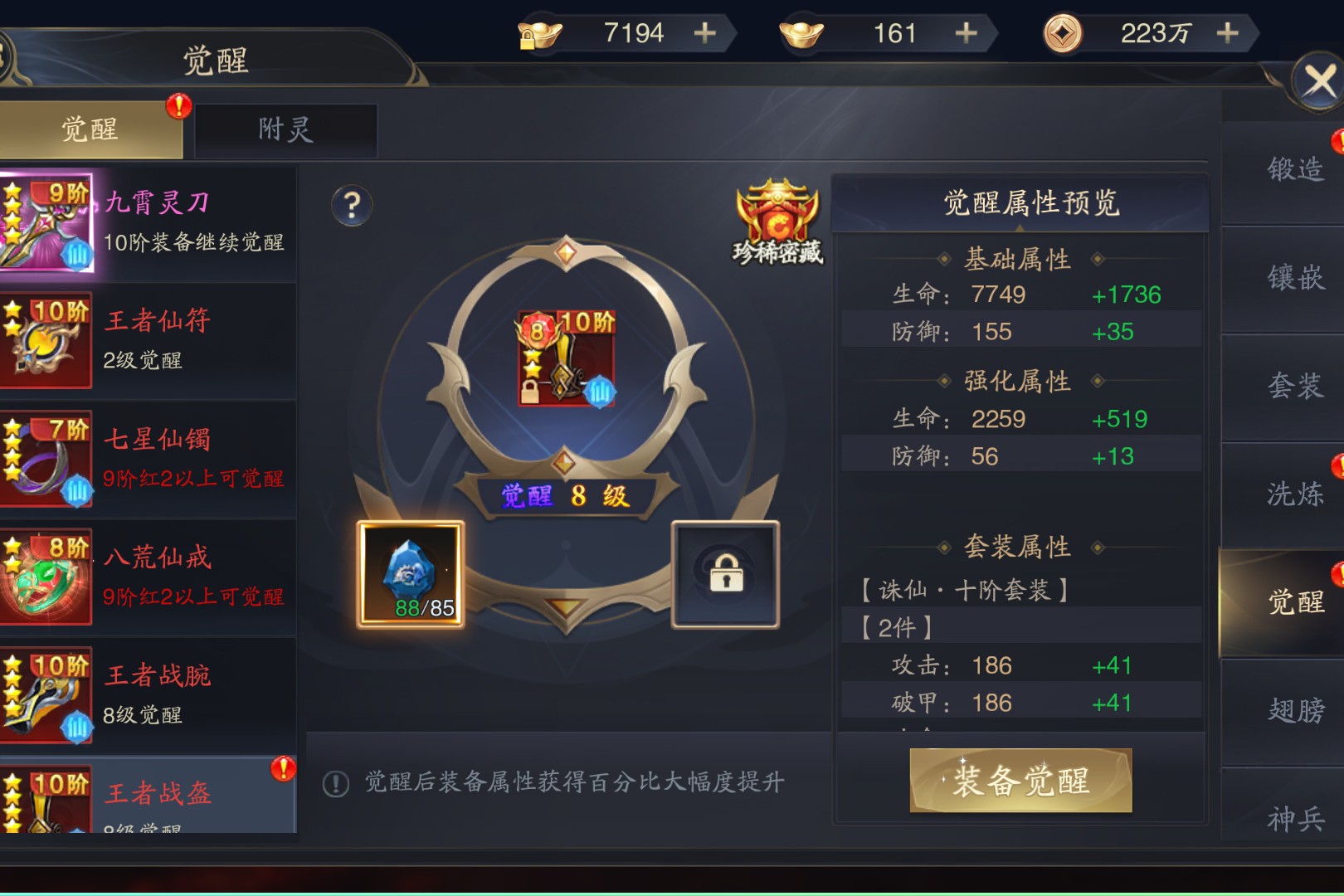The image size is (1344, 896).
Task: Choose 七星仙镯 in equipment list
Action: click(x=148, y=459)
